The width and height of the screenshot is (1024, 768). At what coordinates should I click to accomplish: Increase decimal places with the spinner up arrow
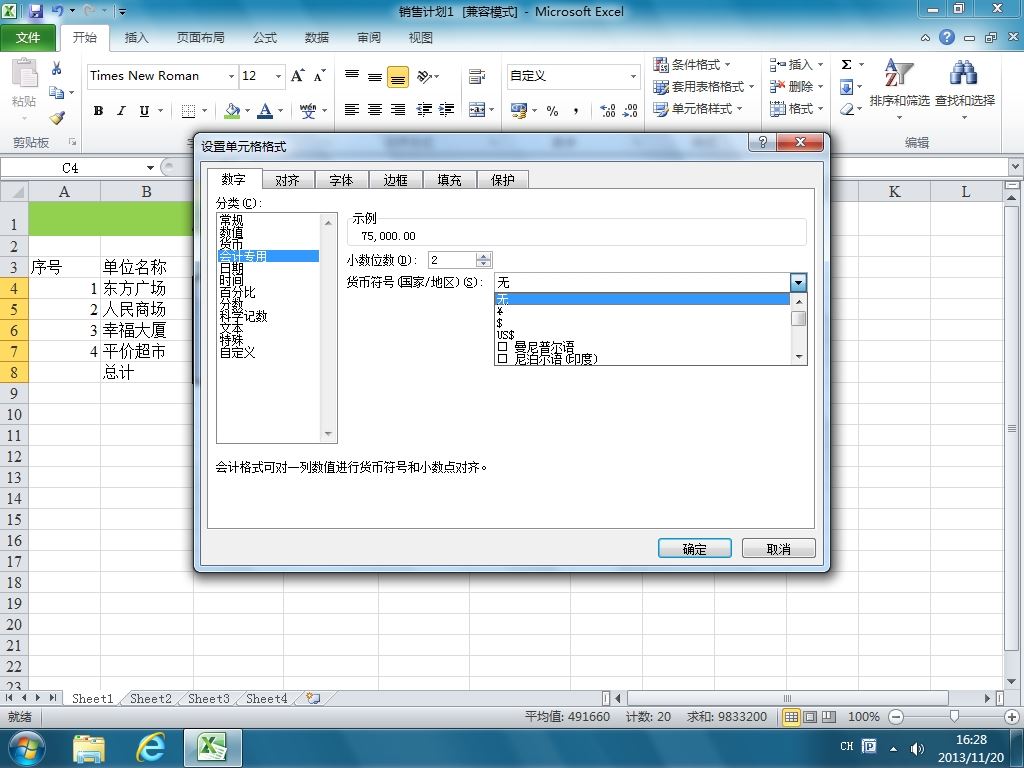[x=483, y=256]
